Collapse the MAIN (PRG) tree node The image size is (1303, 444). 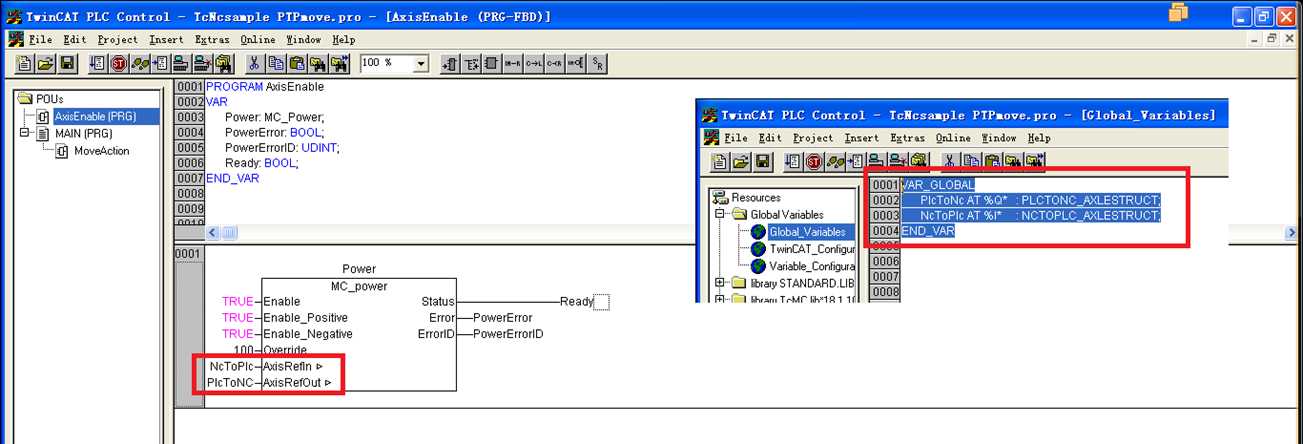pos(25,133)
